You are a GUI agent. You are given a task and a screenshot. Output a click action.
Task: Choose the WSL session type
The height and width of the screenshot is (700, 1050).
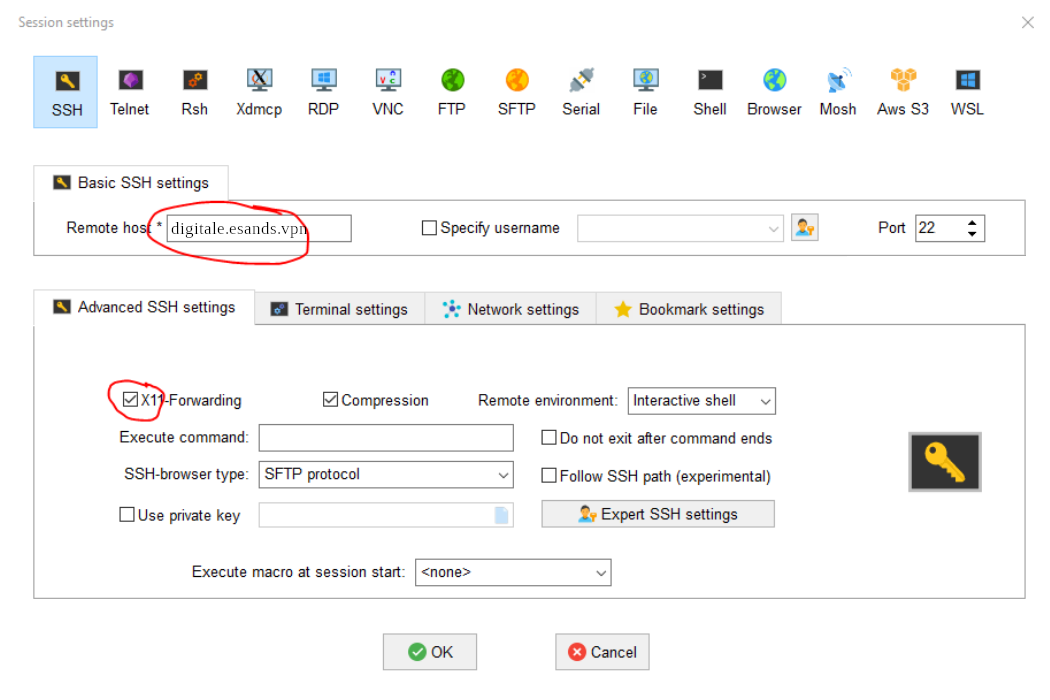coord(967,92)
